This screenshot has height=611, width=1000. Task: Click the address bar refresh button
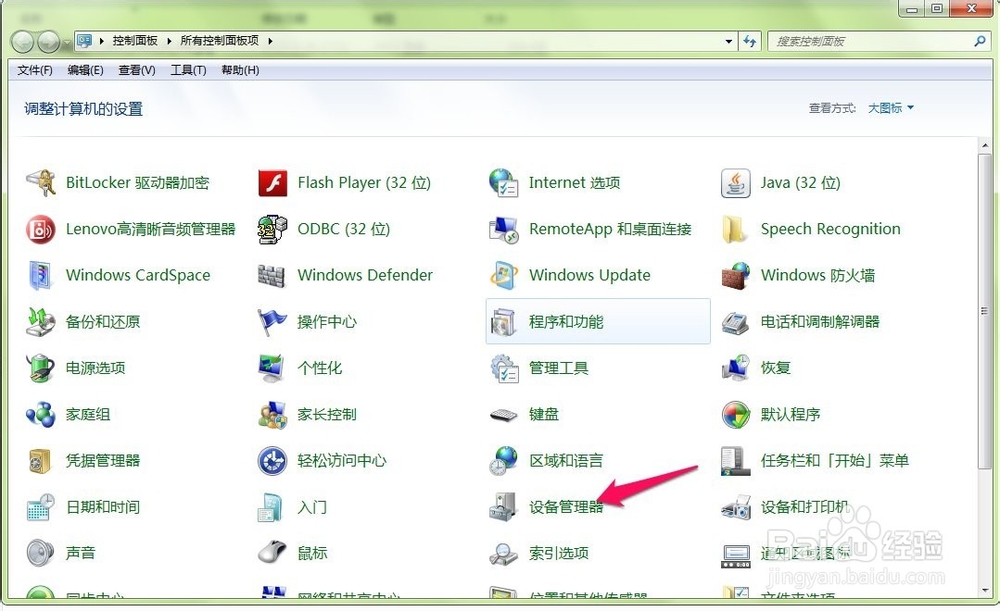[750, 41]
